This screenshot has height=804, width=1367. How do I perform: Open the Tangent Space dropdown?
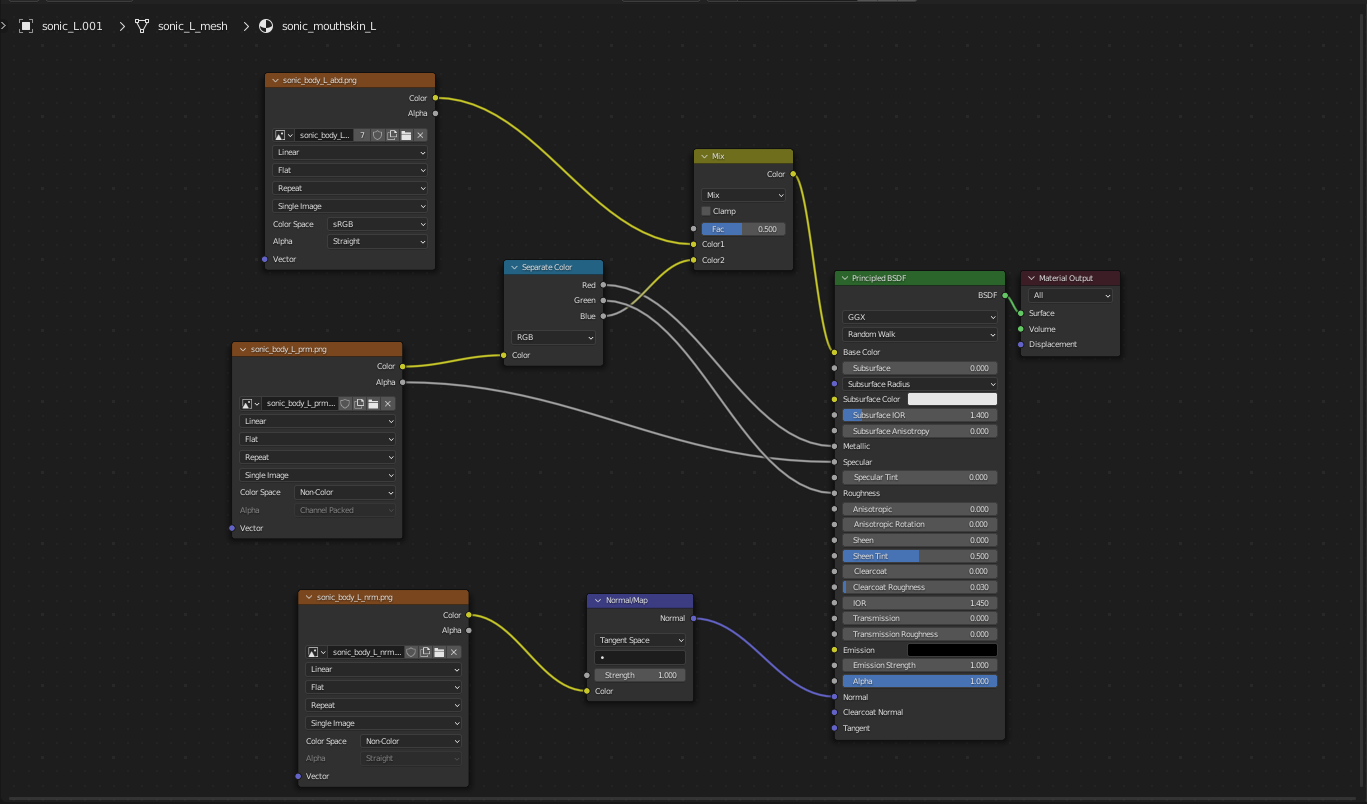coord(640,640)
